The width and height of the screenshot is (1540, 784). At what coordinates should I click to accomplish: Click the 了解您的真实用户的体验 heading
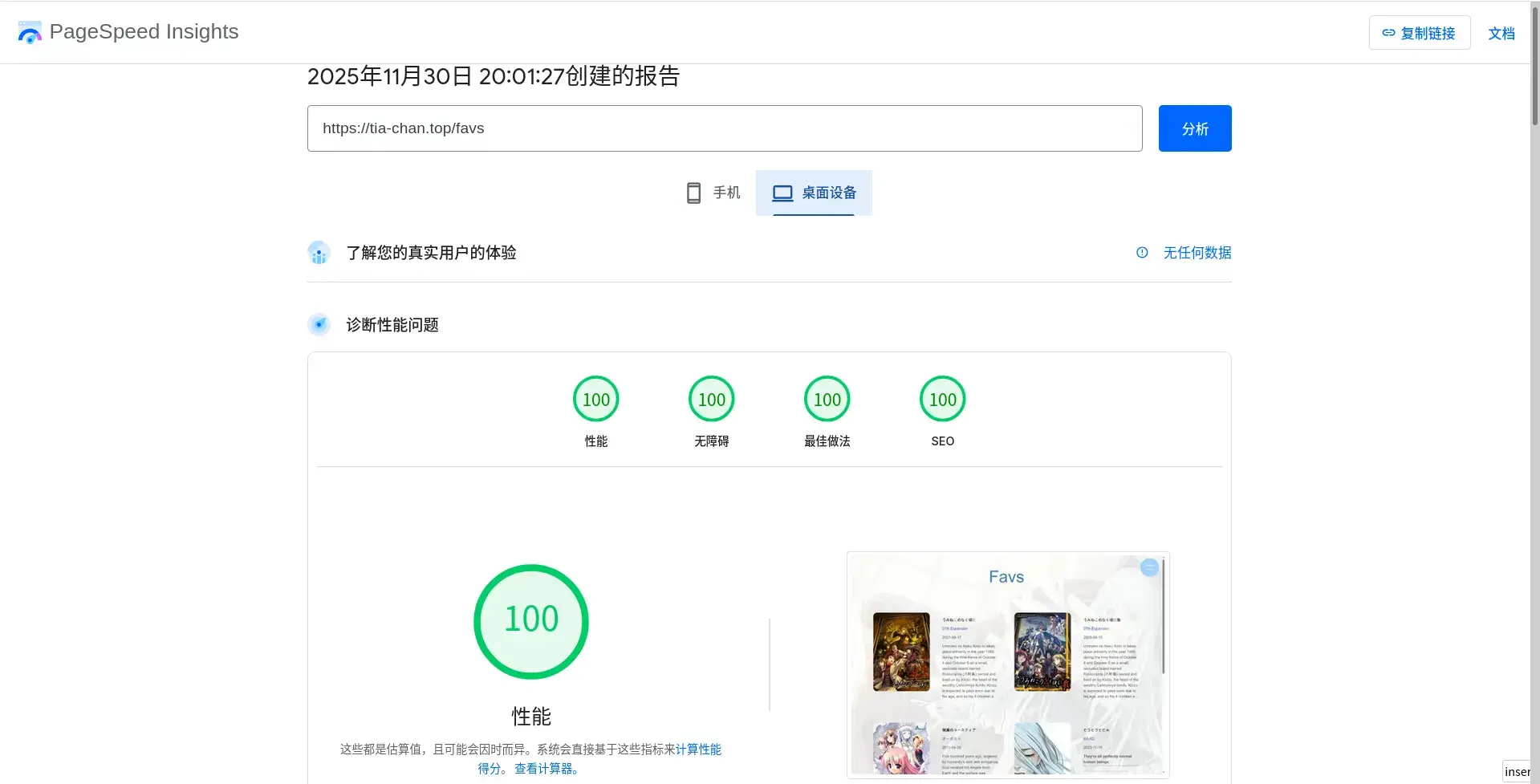[x=431, y=253]
